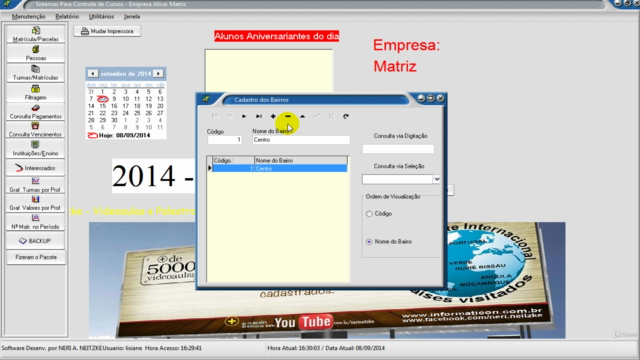This screenshot has height=360, width=640.
Task: Open Consulta Pagamentos sidebar button
Action: click(36, 111)
